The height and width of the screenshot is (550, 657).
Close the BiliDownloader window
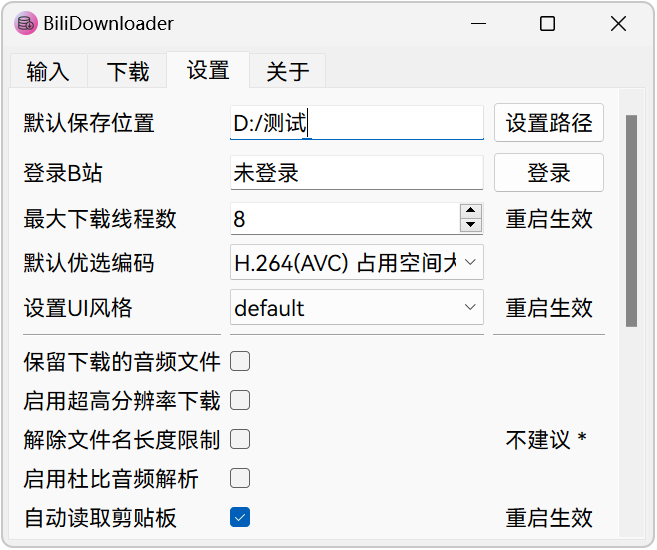(x=618, y=23)
